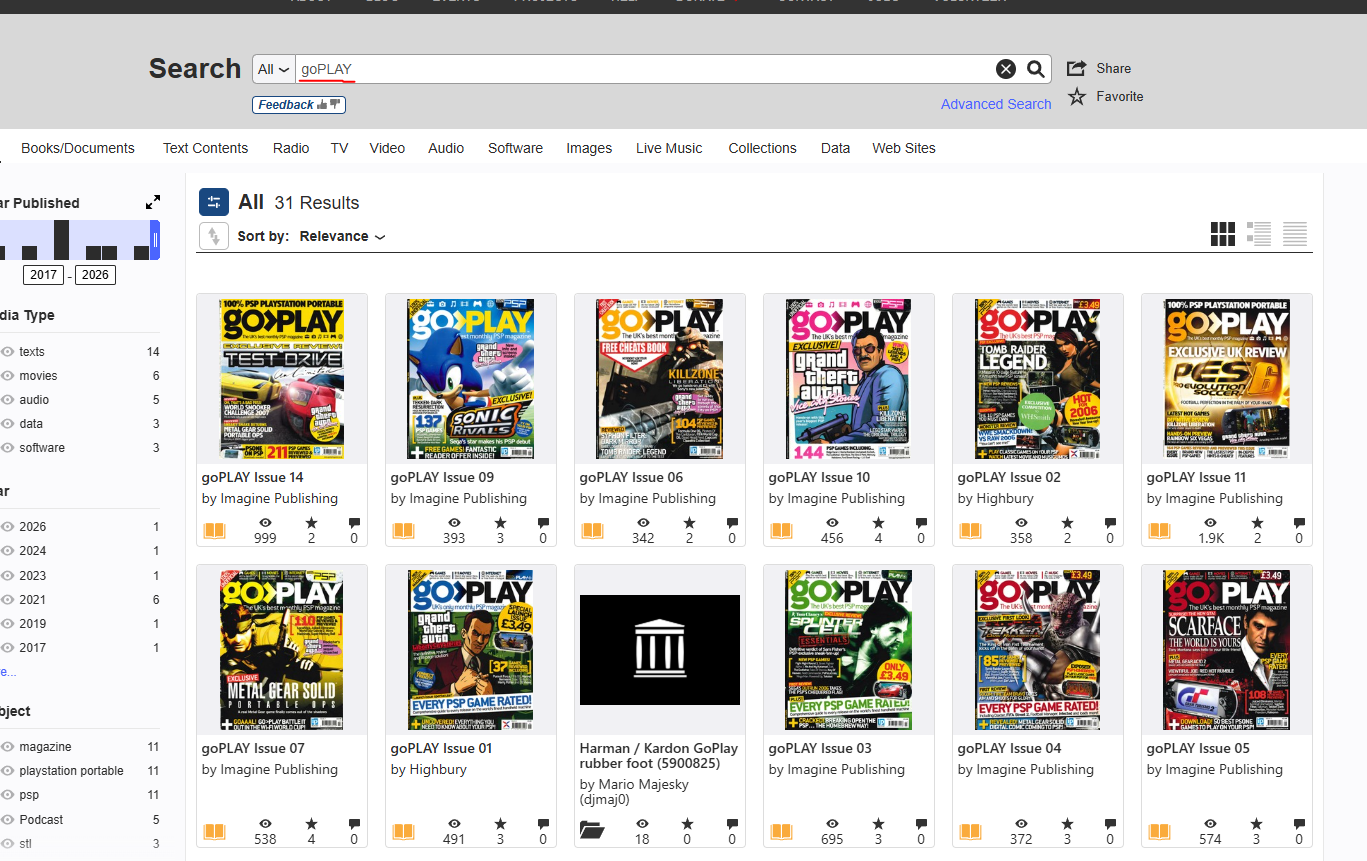Switch to the Software tab
This screenshot has height=861, width=1367.
tap(515, 148)
